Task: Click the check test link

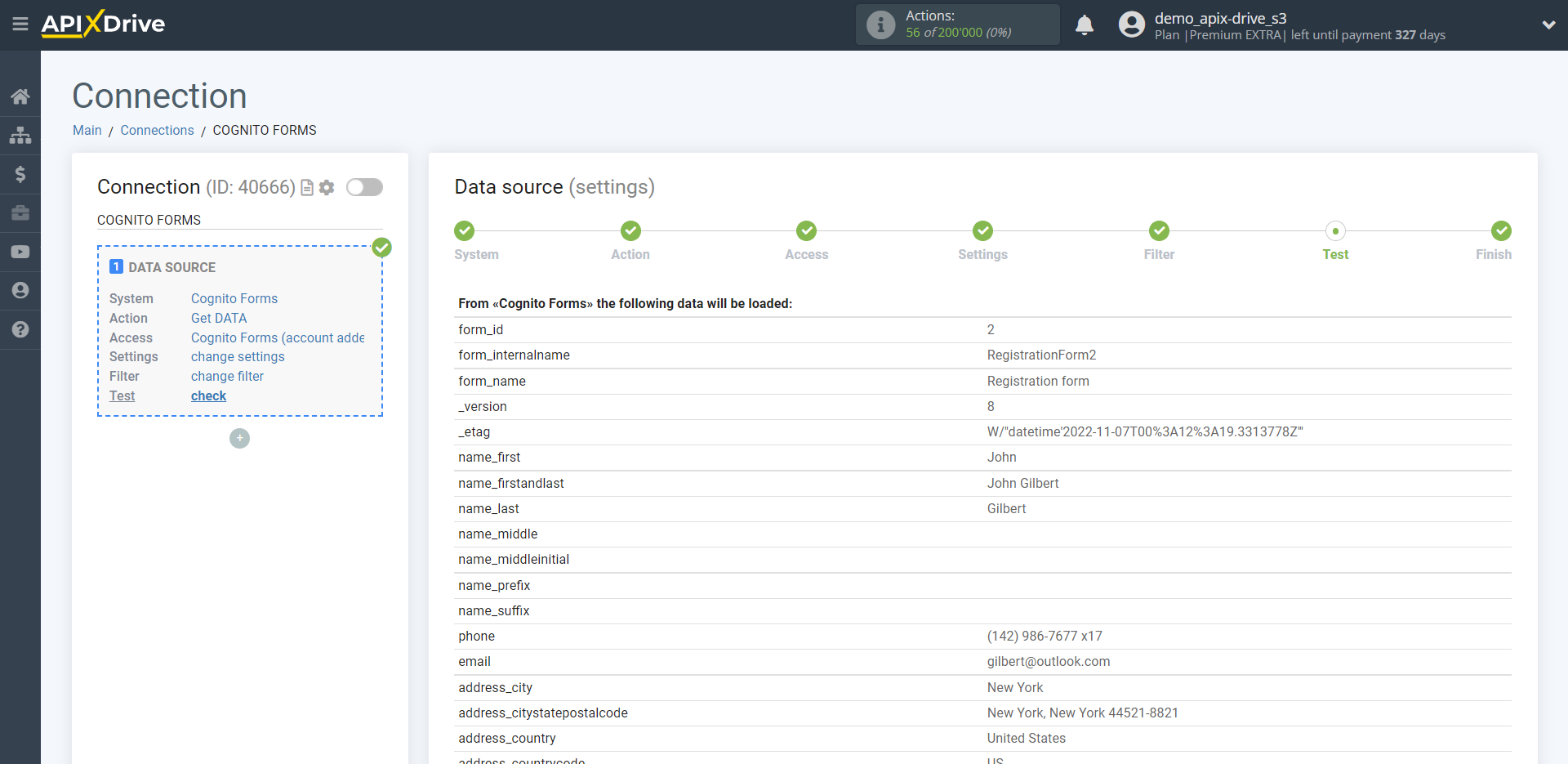Action: click(208, 396)
